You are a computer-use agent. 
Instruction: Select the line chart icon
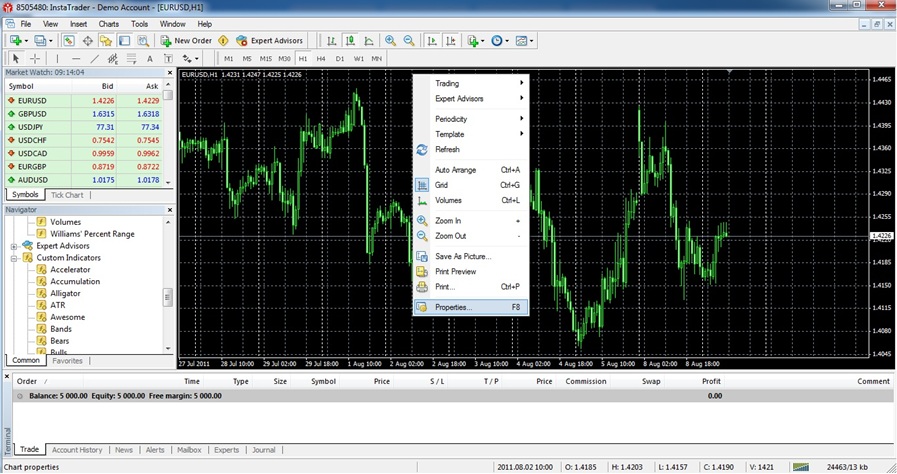coord(370,41)
